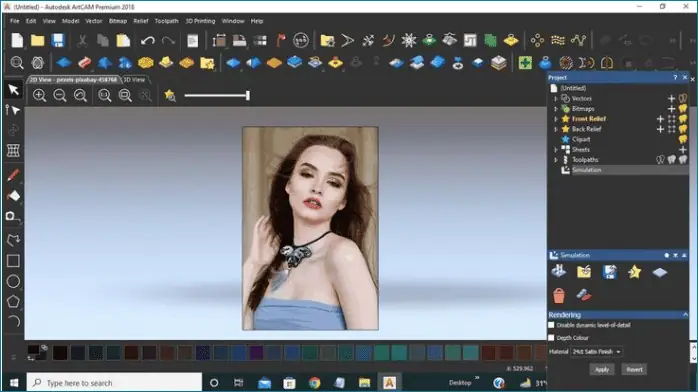
Task: Click the Reset Simulation eraser icon
Action: coord(584,295)
